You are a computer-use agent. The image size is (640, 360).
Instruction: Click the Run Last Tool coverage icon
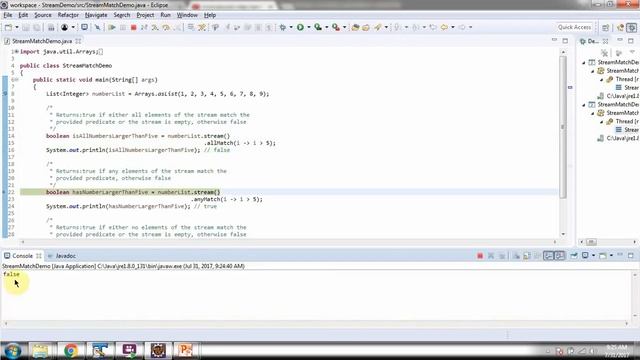(318, 27)
